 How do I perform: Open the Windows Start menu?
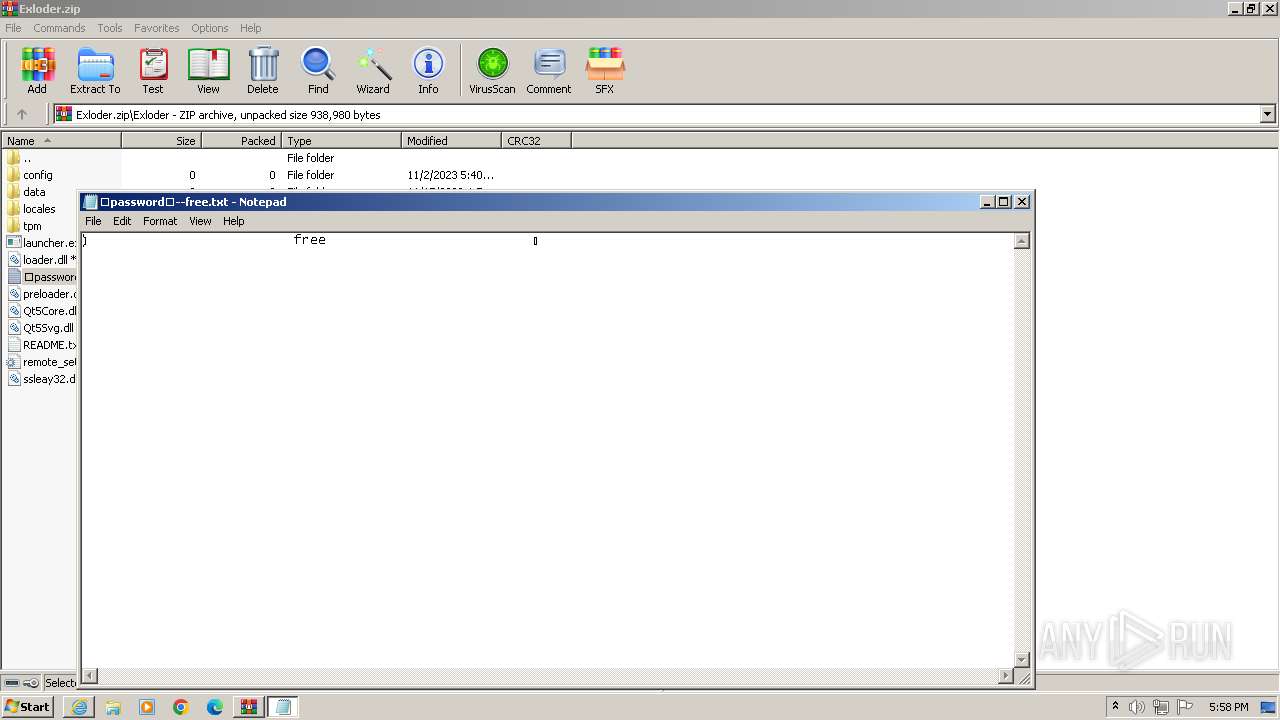point(28,707)
